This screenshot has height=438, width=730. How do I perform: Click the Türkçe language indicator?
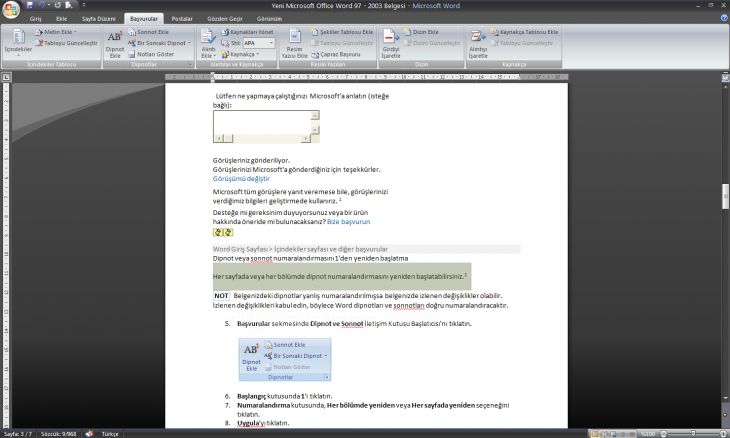tap(110, 434)
